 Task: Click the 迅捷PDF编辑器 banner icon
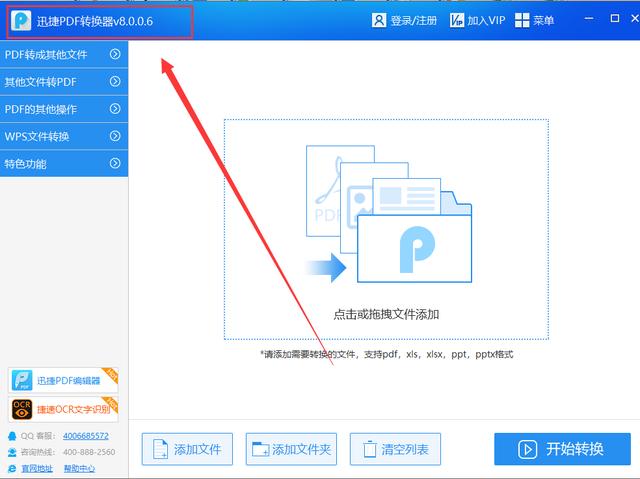22,380
